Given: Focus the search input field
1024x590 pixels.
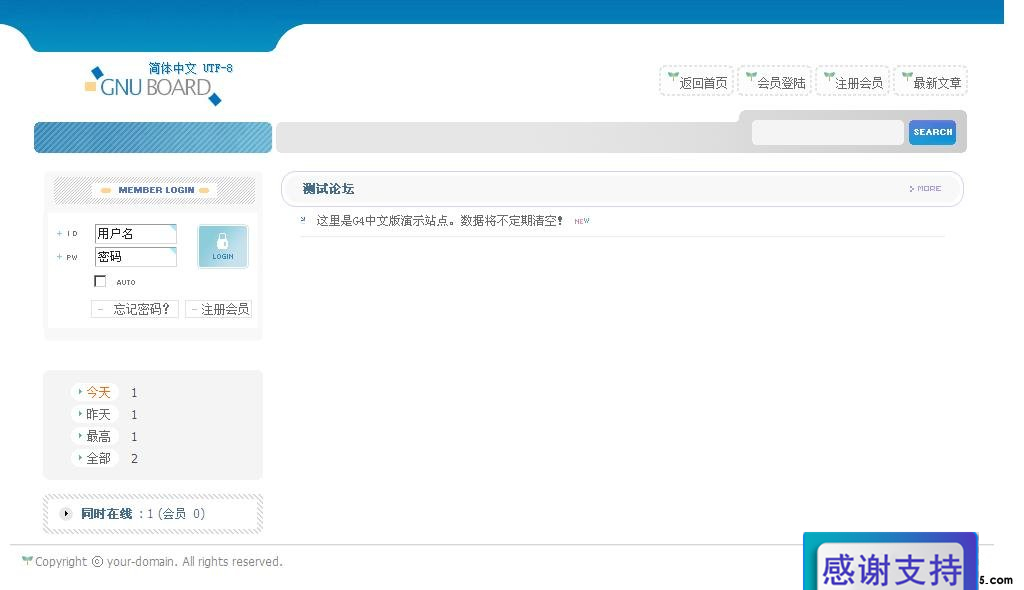Looking at the screenshot, I should (827, 132).
